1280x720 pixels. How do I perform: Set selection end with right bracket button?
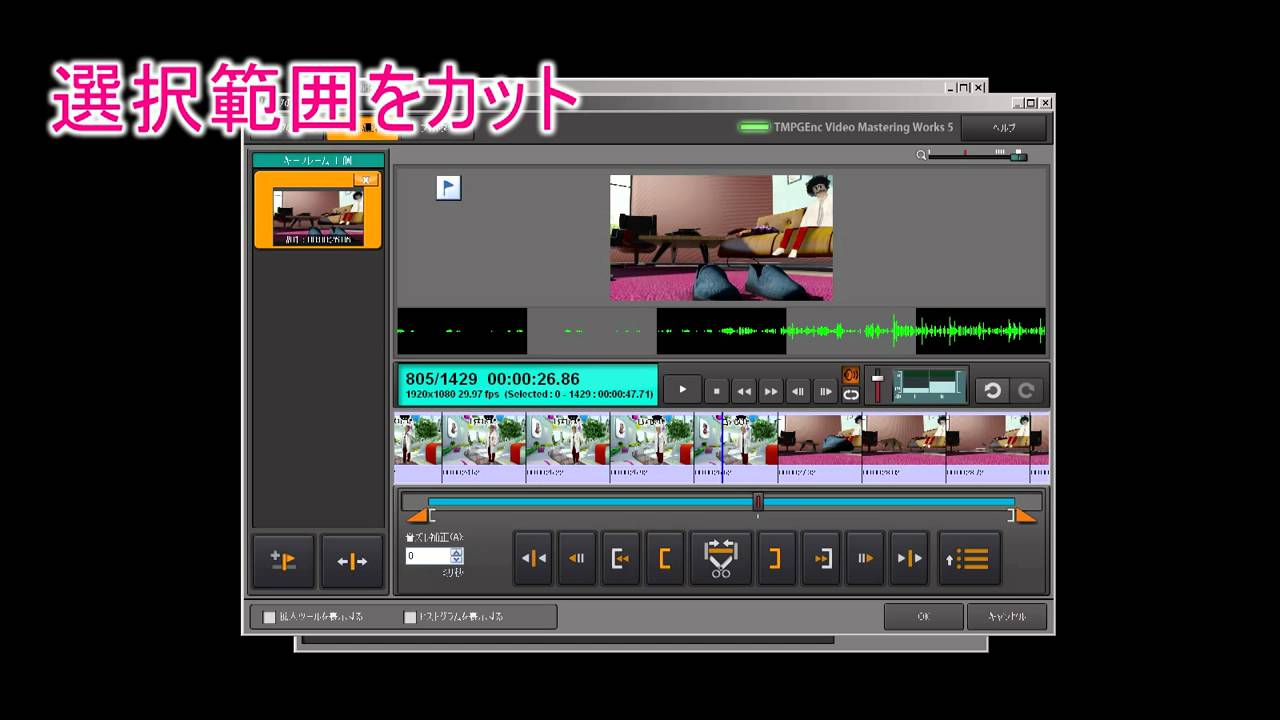point(774,559)
